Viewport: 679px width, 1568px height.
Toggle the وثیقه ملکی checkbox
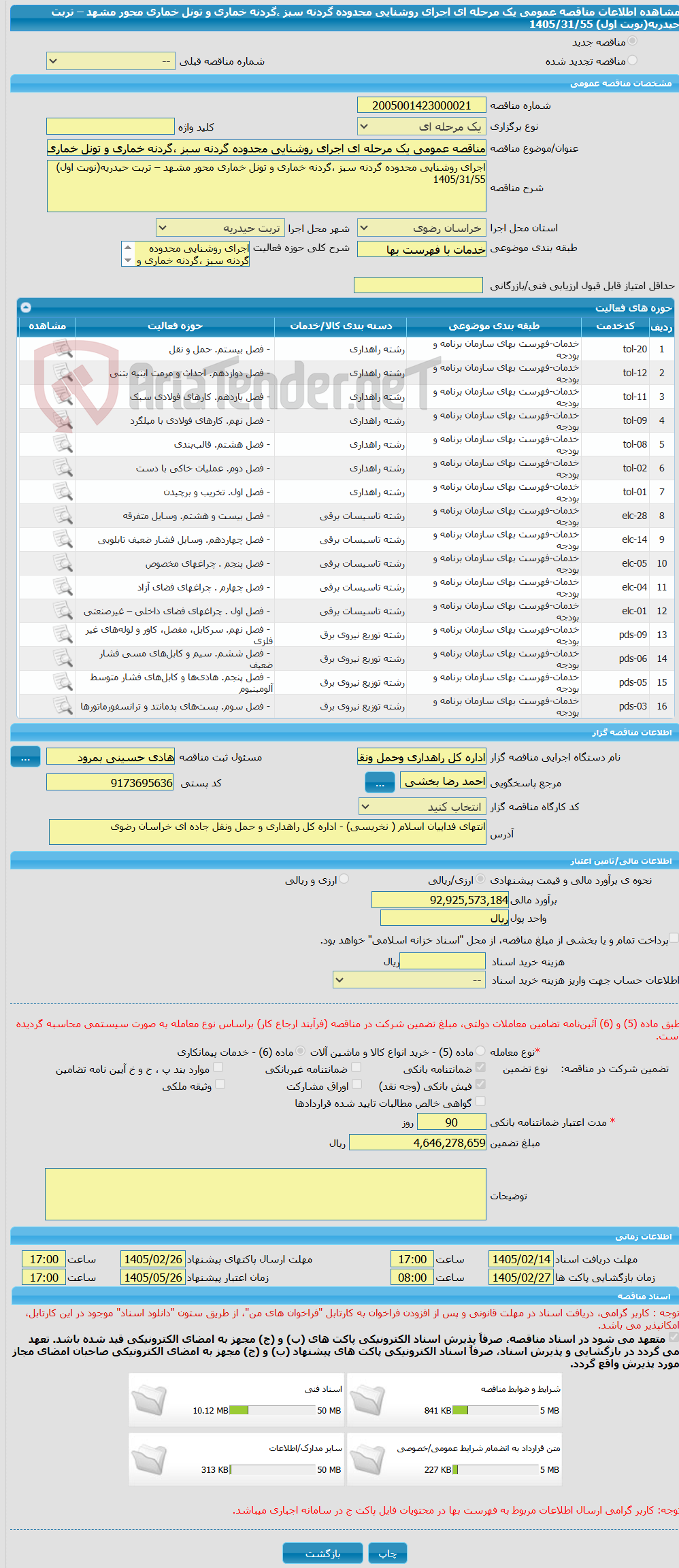(x=220, y=1085)
